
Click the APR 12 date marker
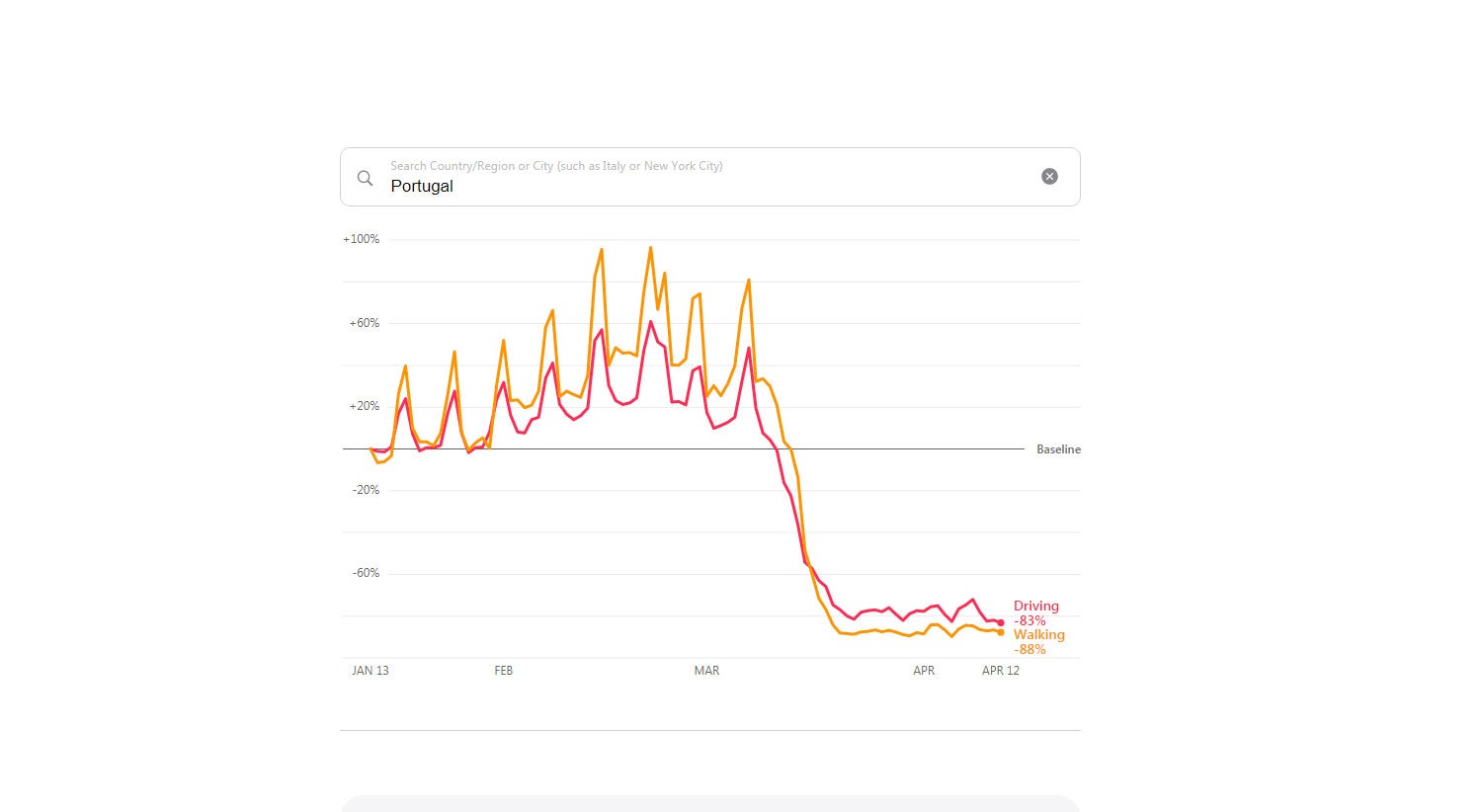coord(1000,671)
